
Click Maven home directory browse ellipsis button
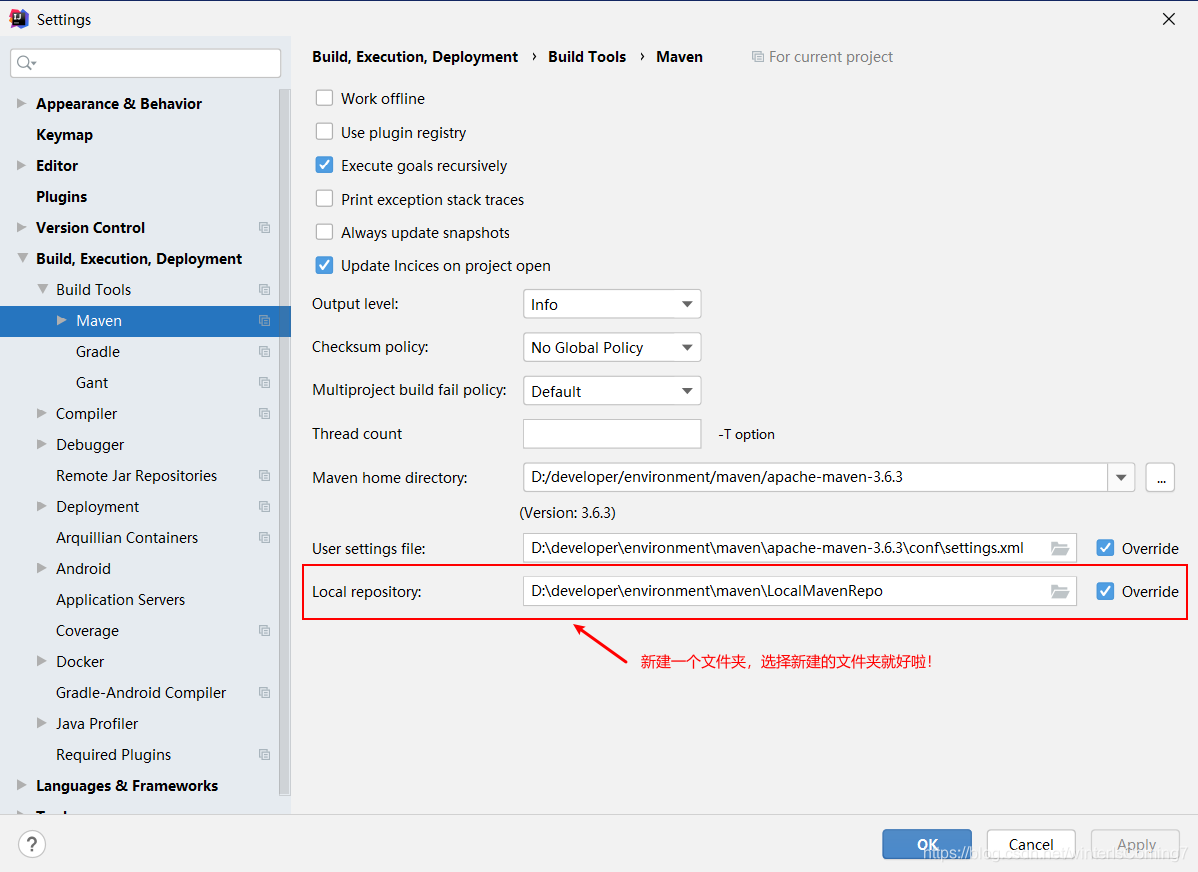1160,478
